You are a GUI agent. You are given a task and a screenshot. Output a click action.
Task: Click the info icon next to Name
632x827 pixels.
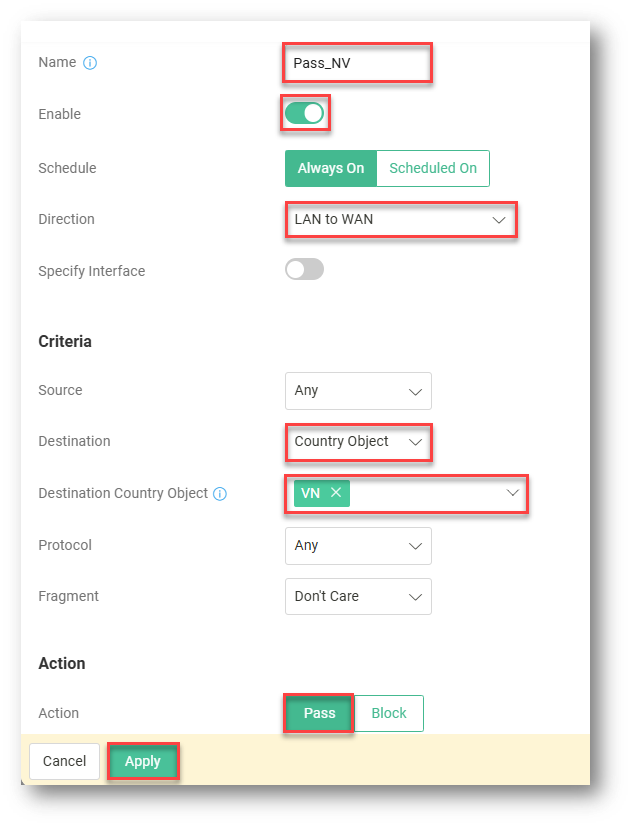[x=90, y=63]
